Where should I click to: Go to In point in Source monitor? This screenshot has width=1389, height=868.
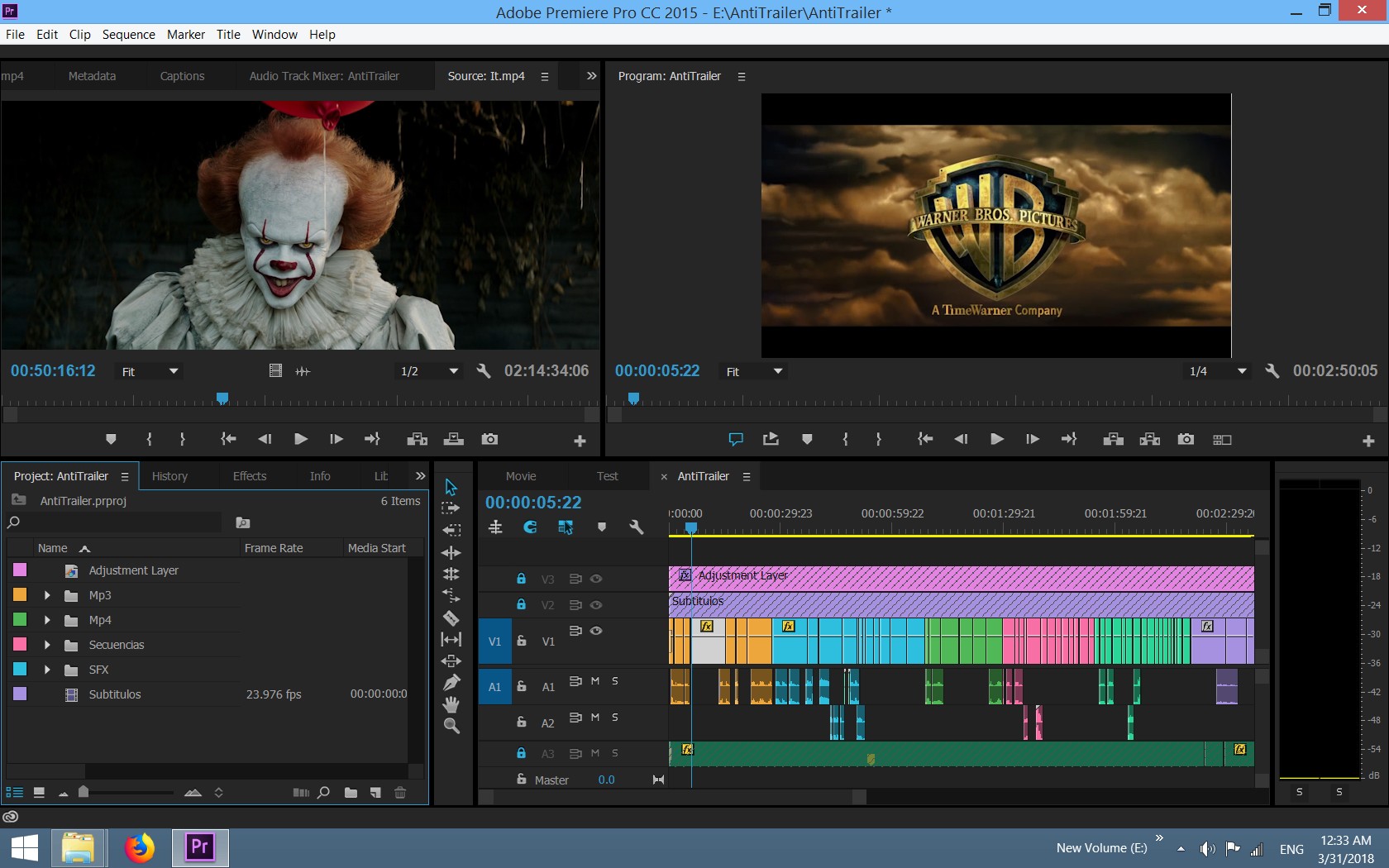[x=228, y=439]
